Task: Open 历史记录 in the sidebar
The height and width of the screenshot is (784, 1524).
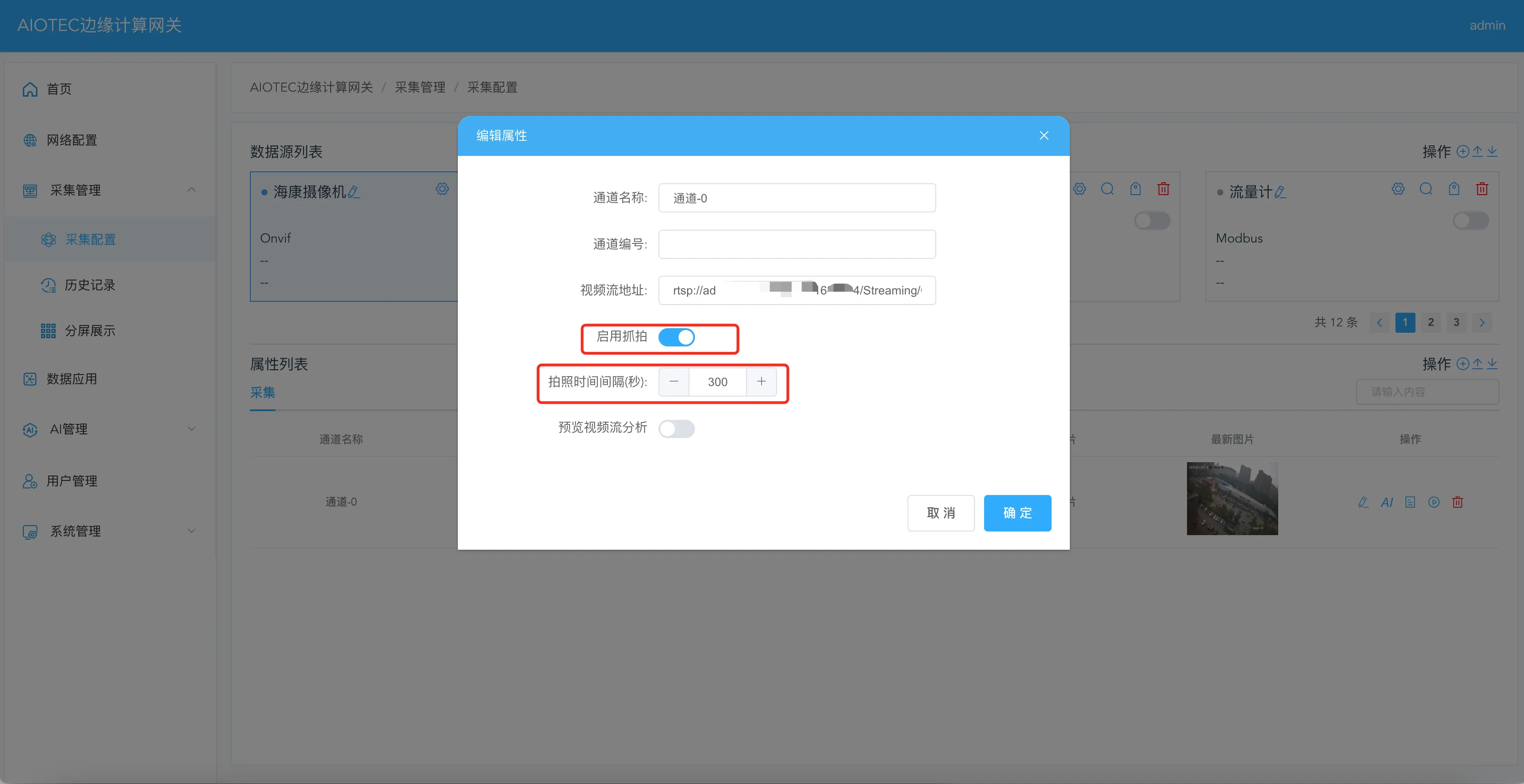Action: click(89, 285)
